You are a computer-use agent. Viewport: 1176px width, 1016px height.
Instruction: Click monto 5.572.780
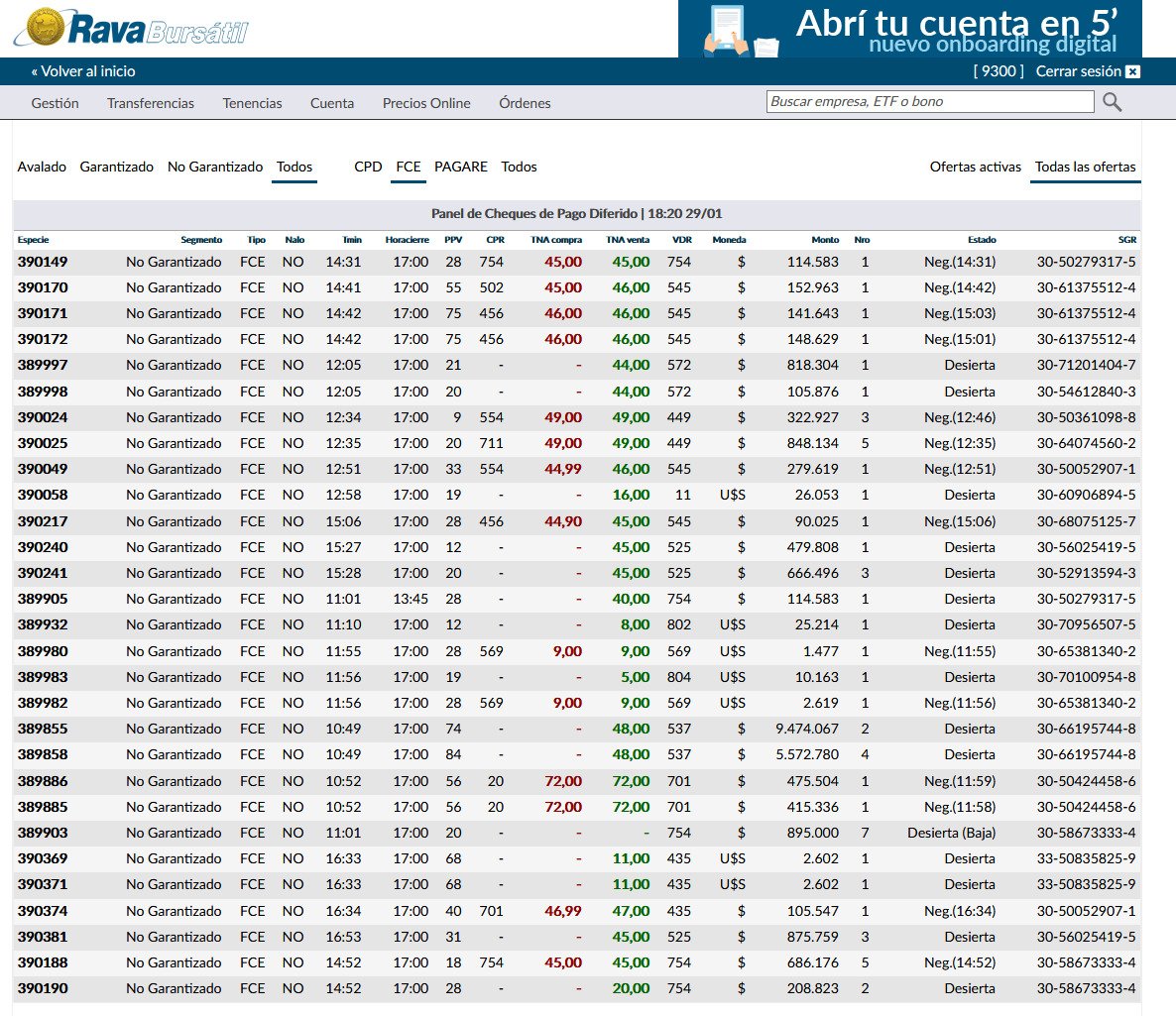coord(807,755)
